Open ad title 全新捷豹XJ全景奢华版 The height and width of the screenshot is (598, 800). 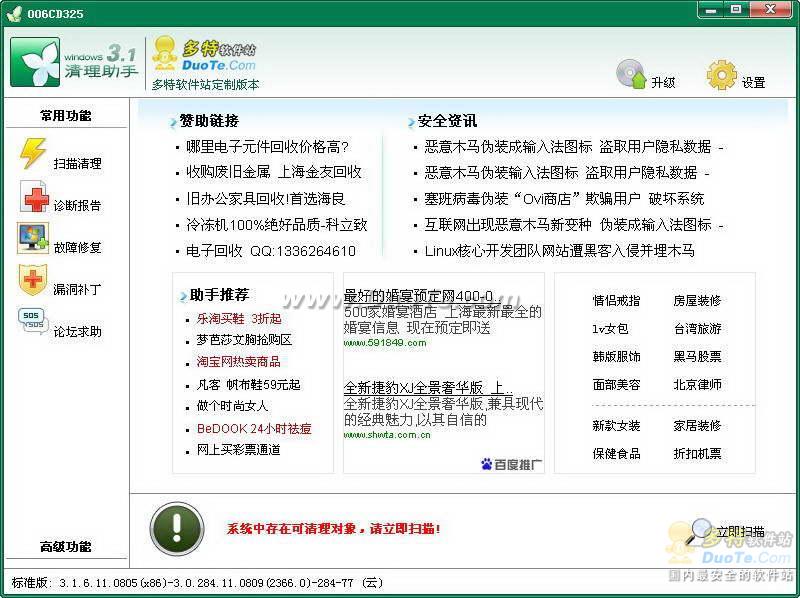428,388
